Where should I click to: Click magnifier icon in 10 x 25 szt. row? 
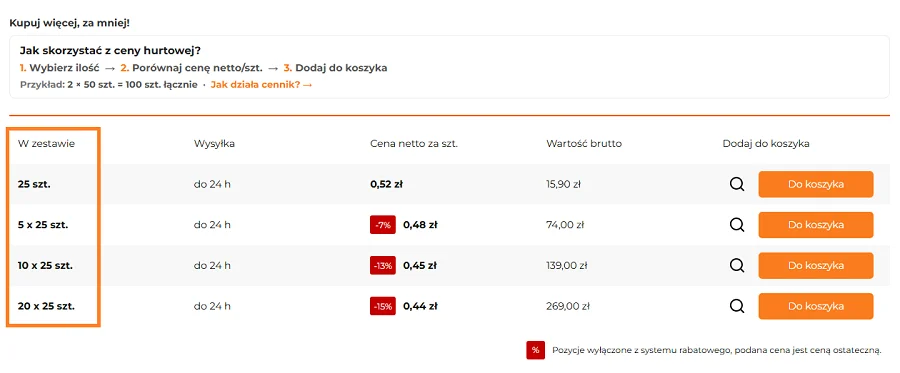click(x=737, y=266)
